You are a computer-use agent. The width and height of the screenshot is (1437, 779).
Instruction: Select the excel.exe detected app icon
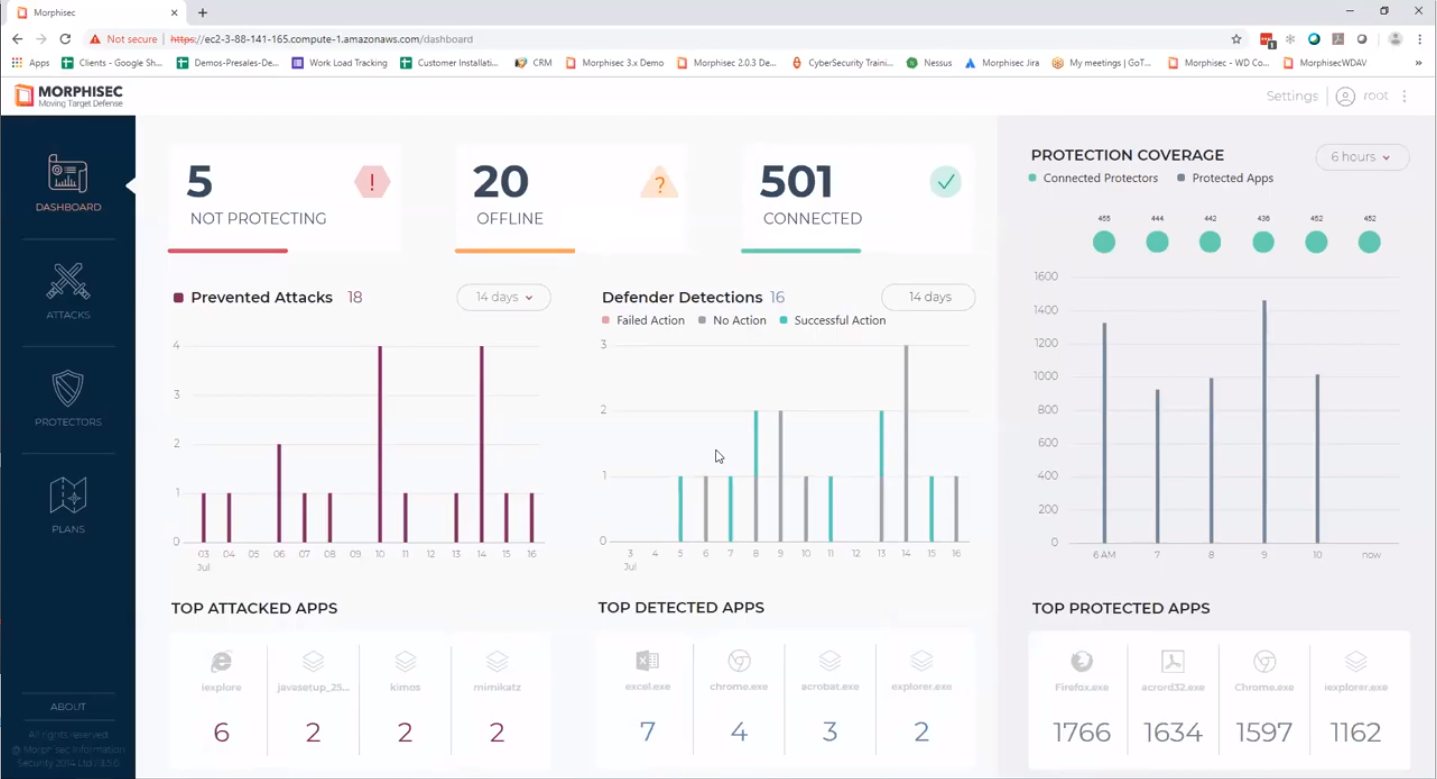(x=647, y=660)
